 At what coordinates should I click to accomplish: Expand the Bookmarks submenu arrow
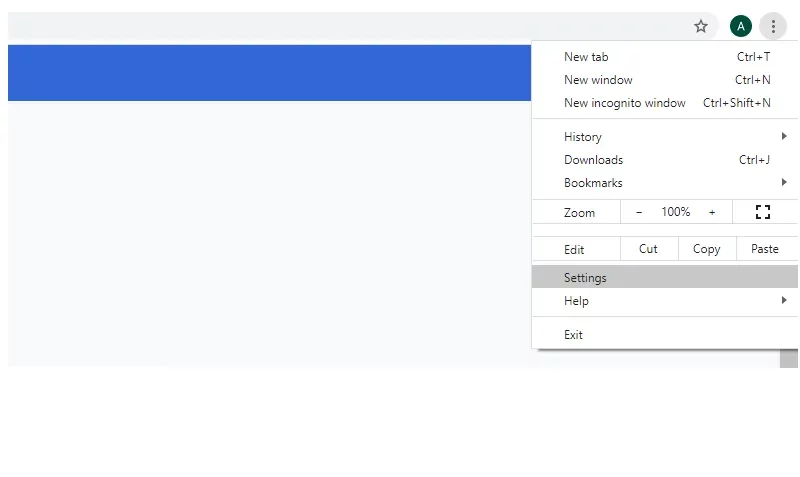click(x=784, y=182)
